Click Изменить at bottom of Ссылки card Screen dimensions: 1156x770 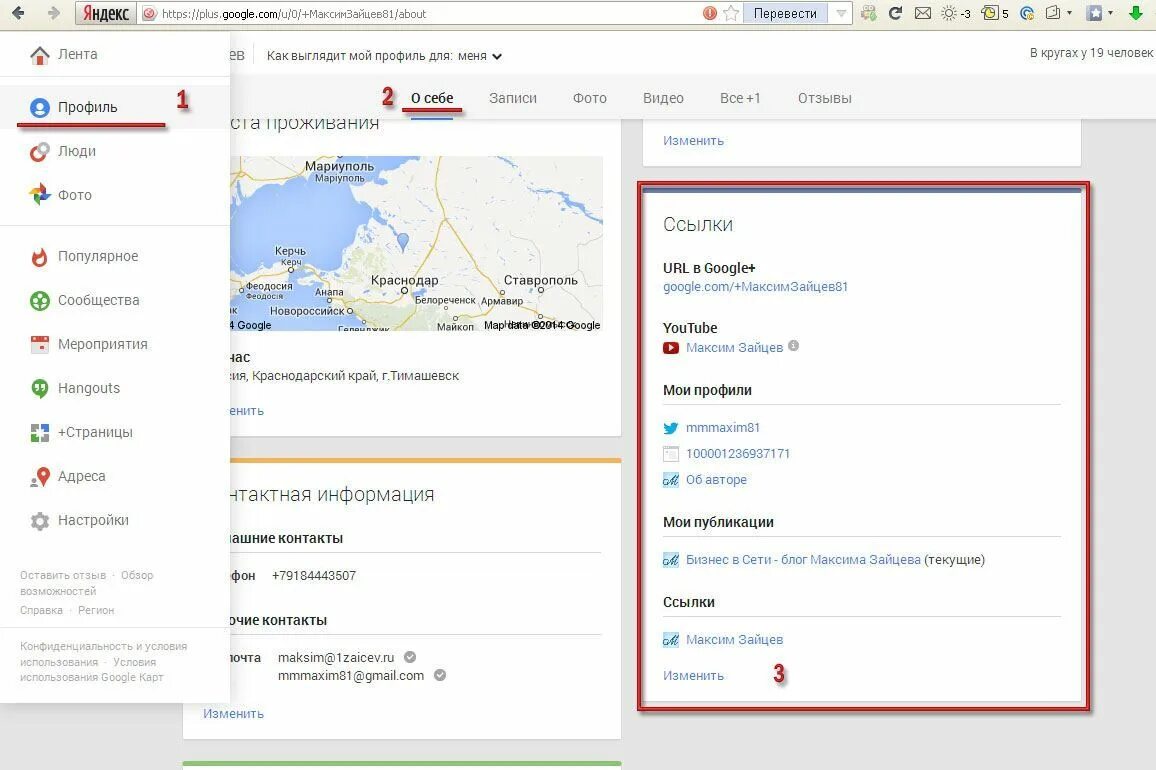coord(693,676)
